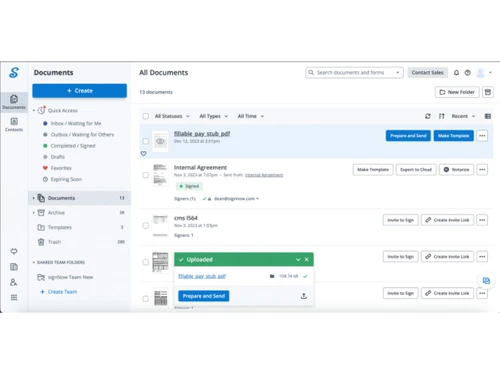Open more options for Internal Agreement
The image size is (500, 375).
pyautogui.click(x=482, y=170)
